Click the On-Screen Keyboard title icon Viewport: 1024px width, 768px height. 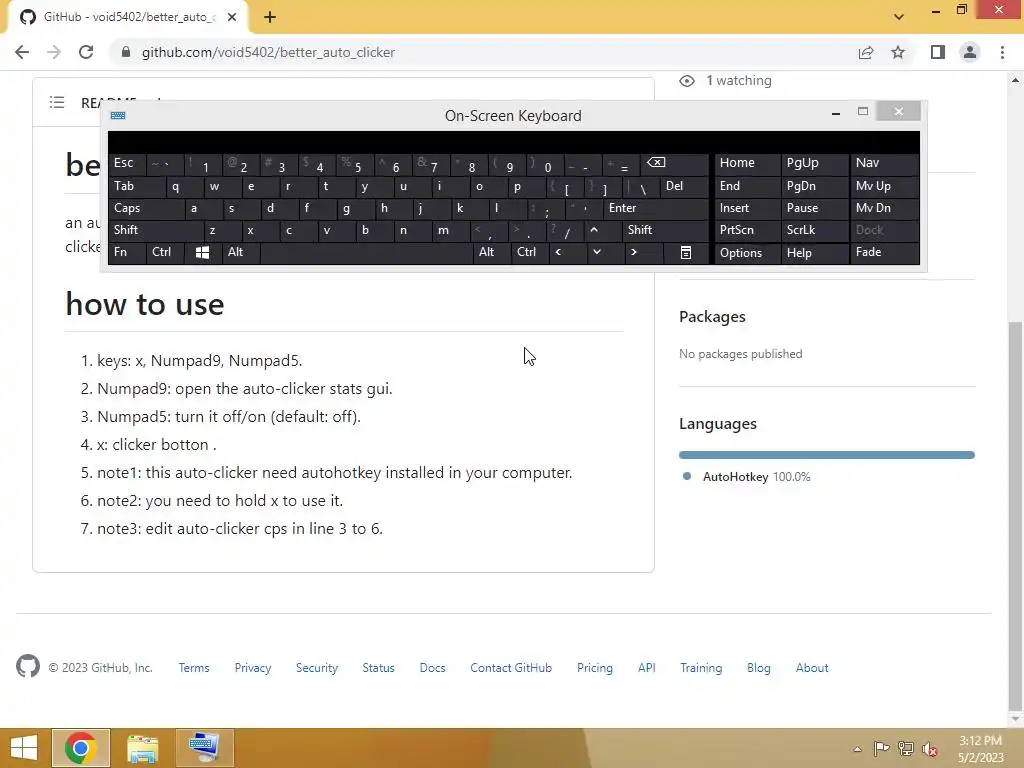pos(118,116)
